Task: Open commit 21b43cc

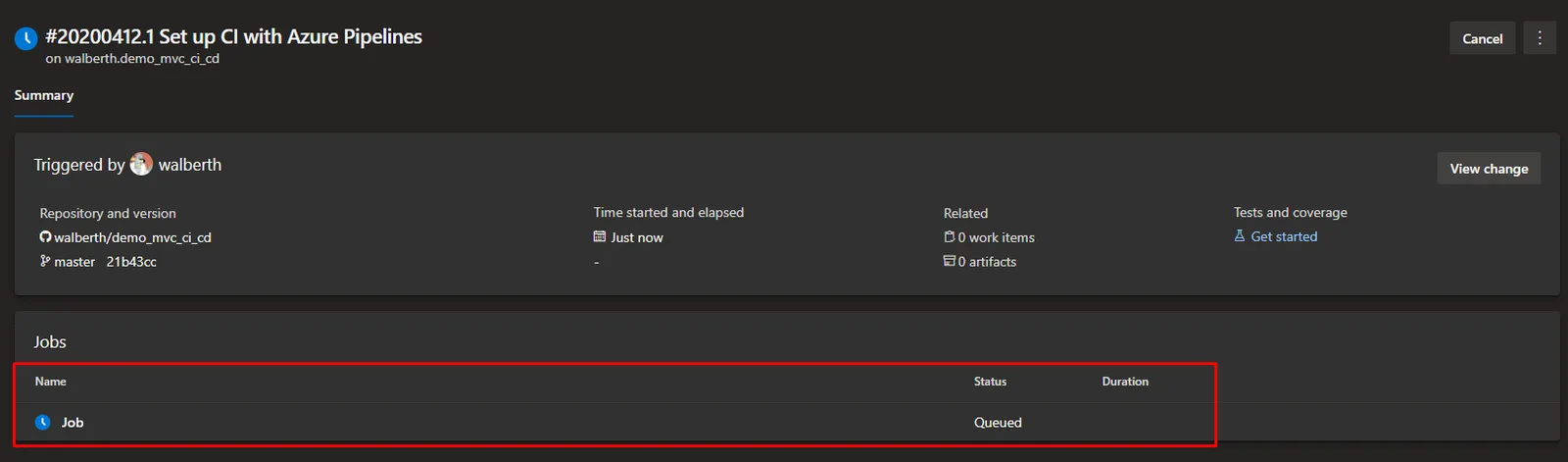Action: tap(131, 262)
